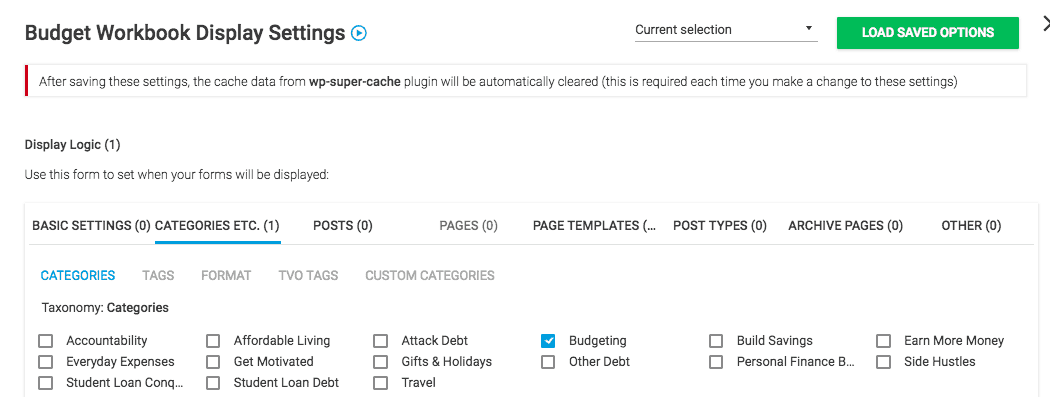Switch to Basic Settings (0) tab
This screenshot has height=397, width=1050.
[91, 226]
